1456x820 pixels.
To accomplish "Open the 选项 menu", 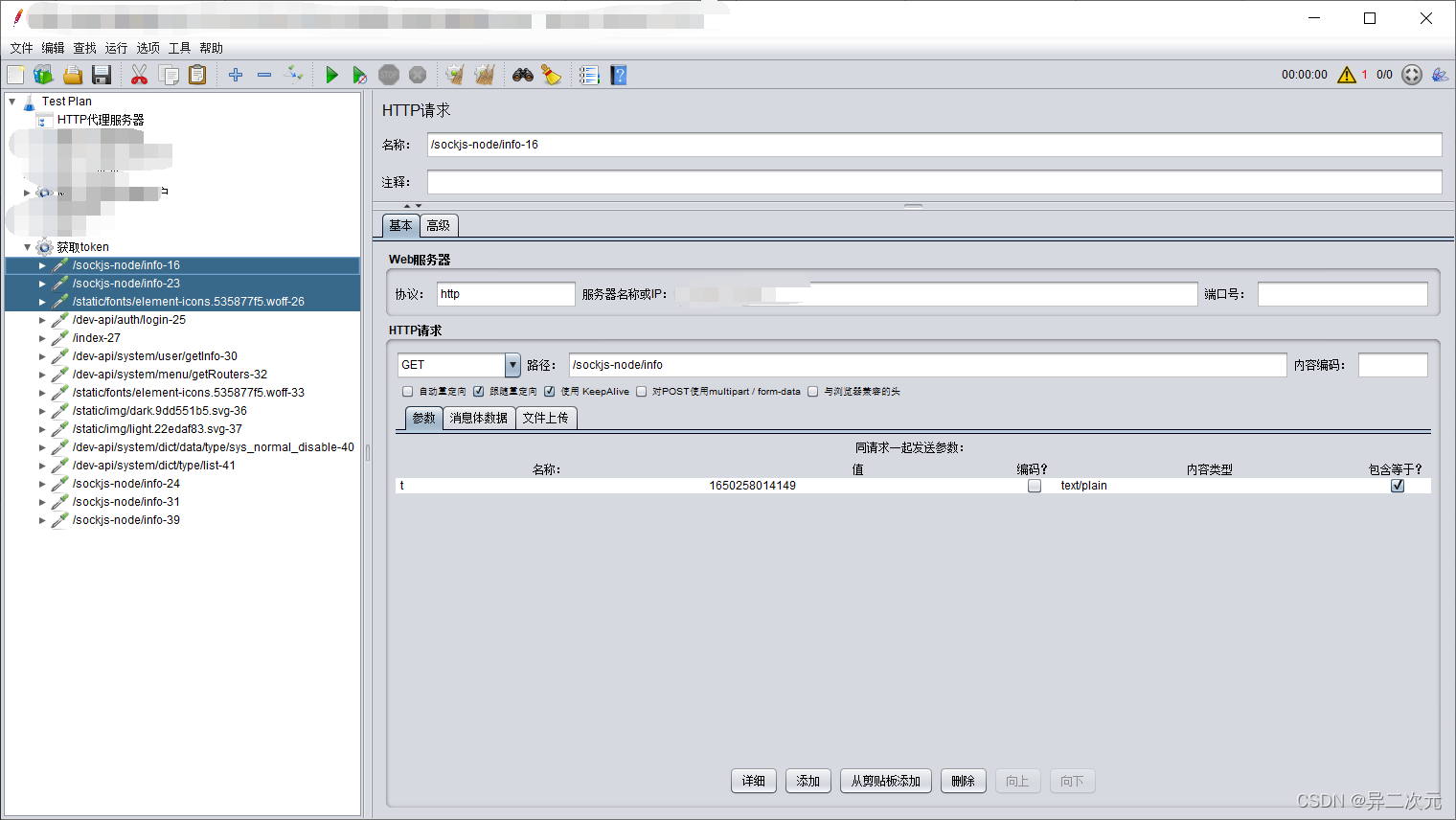I will click(148, 48).
